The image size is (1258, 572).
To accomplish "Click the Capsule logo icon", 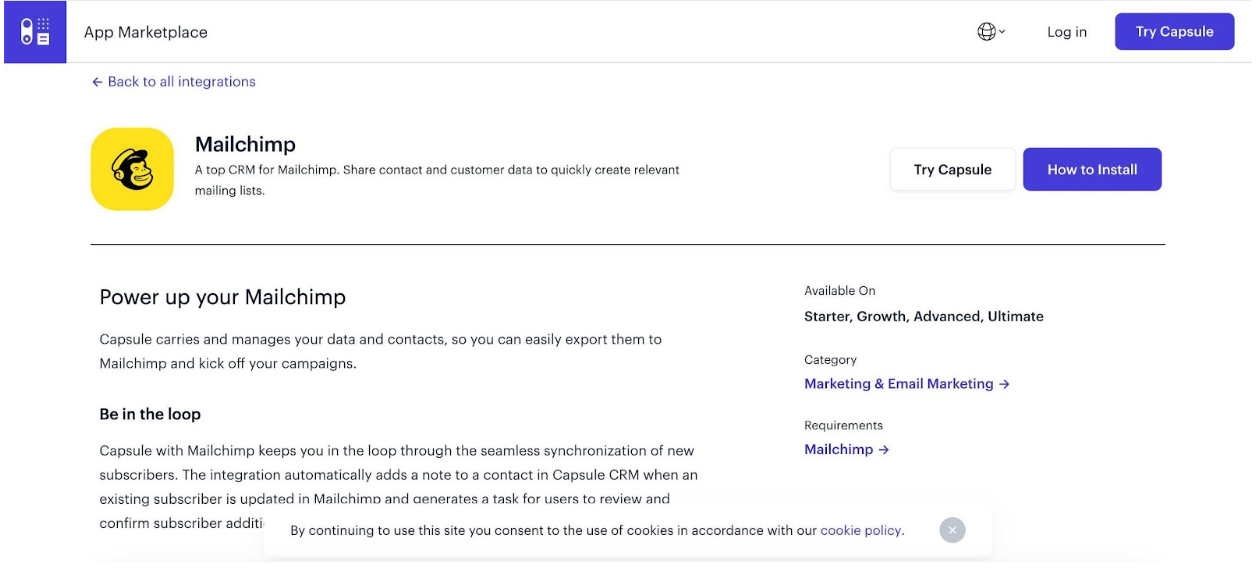I will tap(35, 32).
